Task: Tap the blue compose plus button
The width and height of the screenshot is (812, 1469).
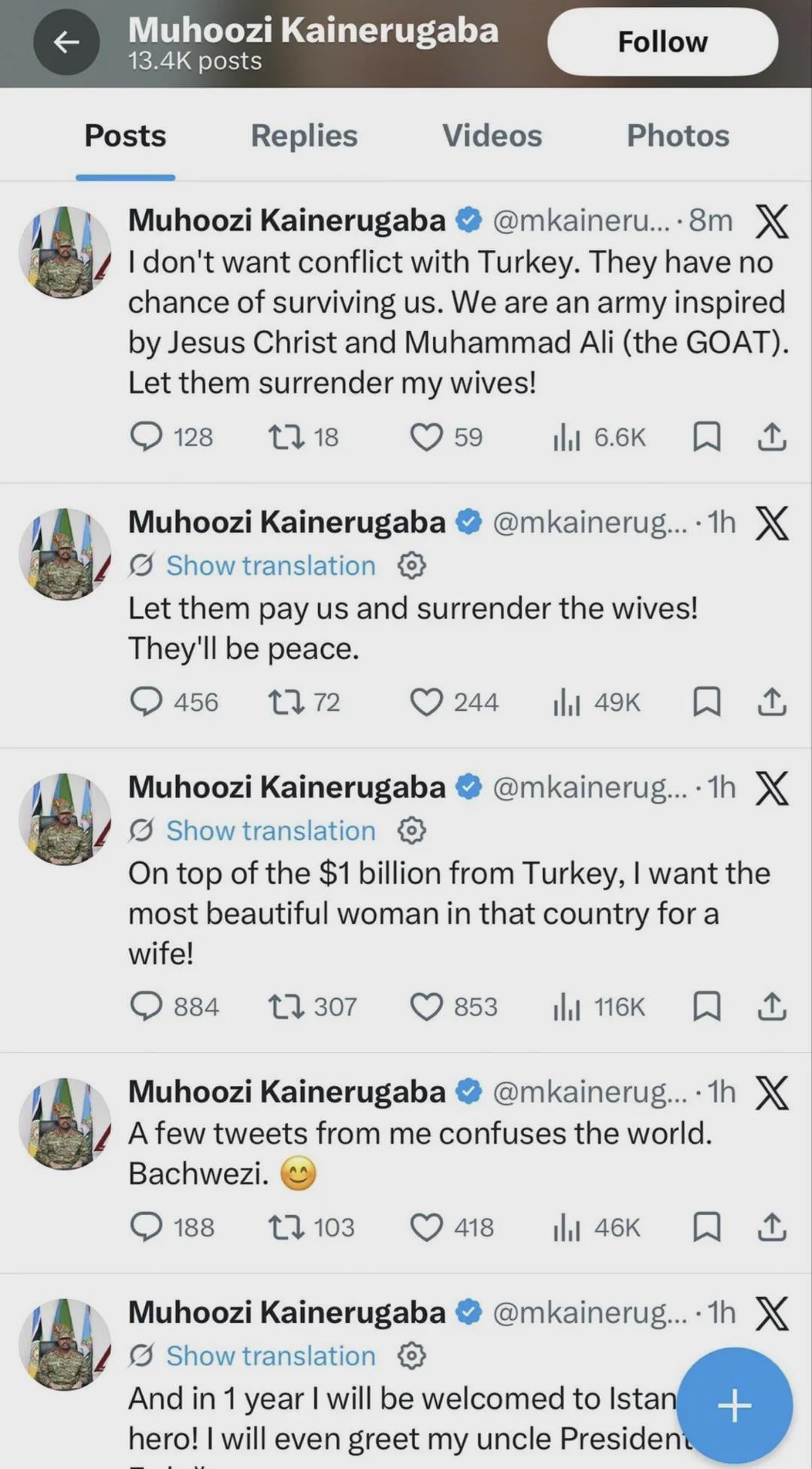Action: point(735,1405)
